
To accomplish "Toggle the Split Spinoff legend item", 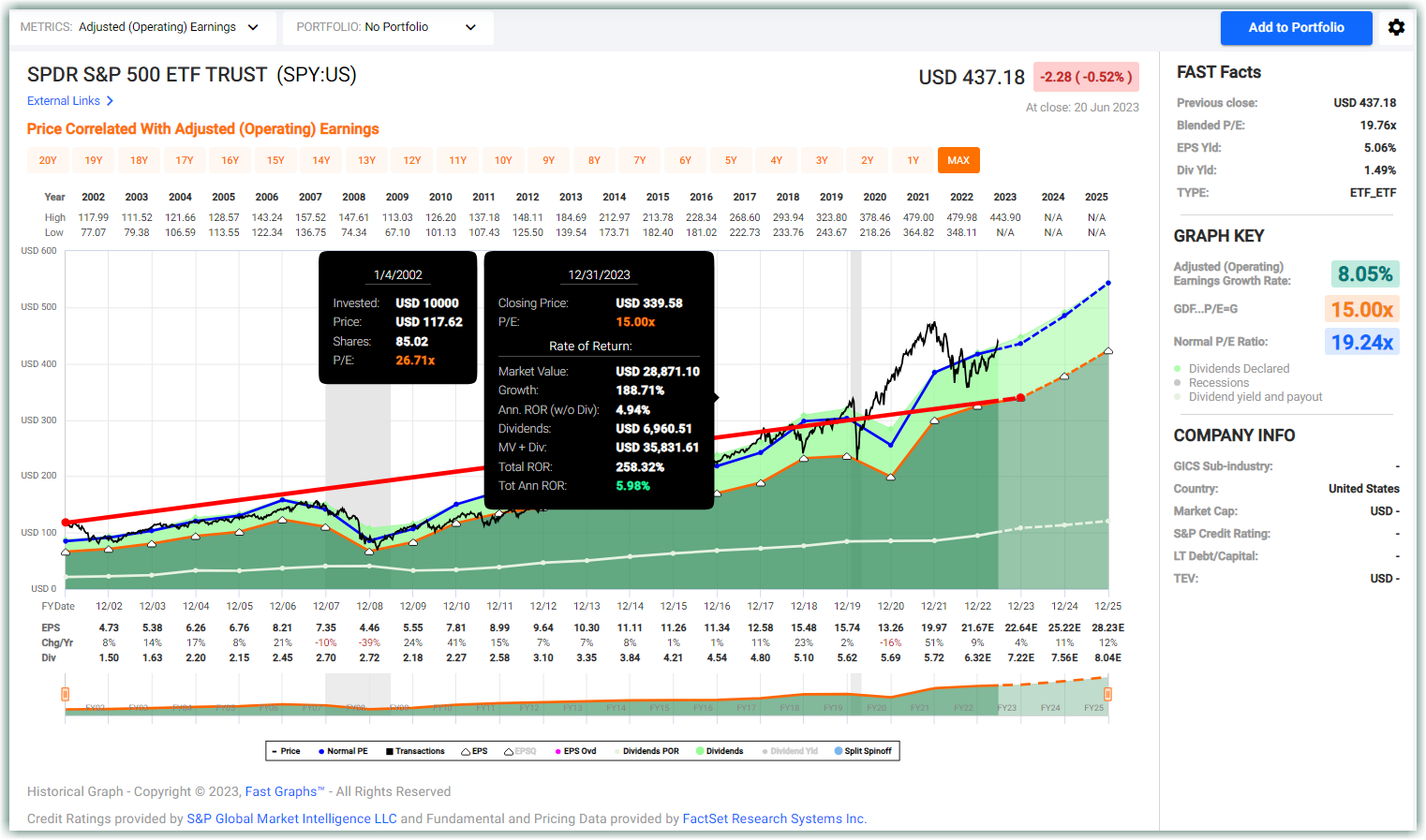I will click(863, 751).
